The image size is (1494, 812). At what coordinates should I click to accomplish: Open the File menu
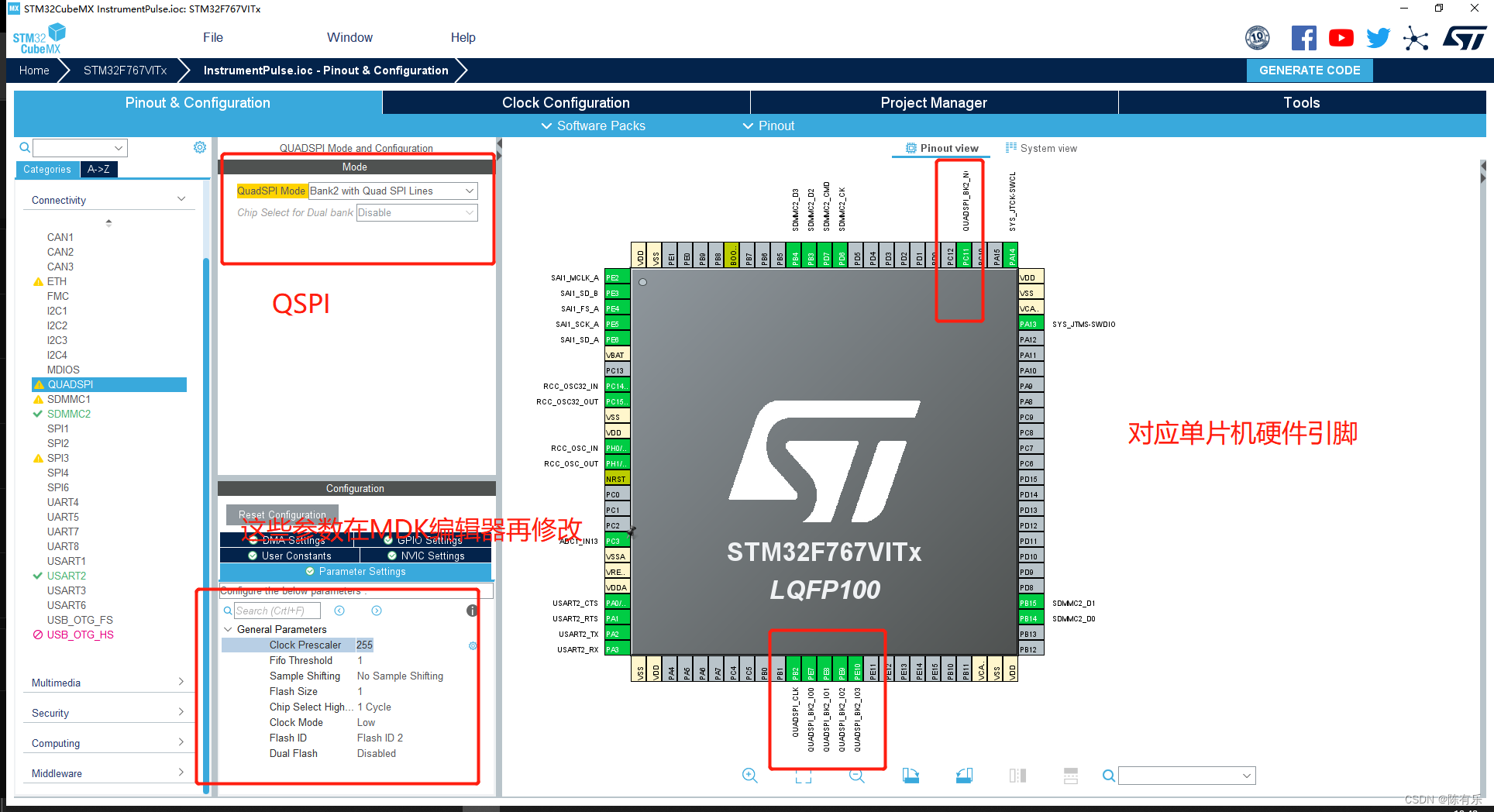point(213,37)
